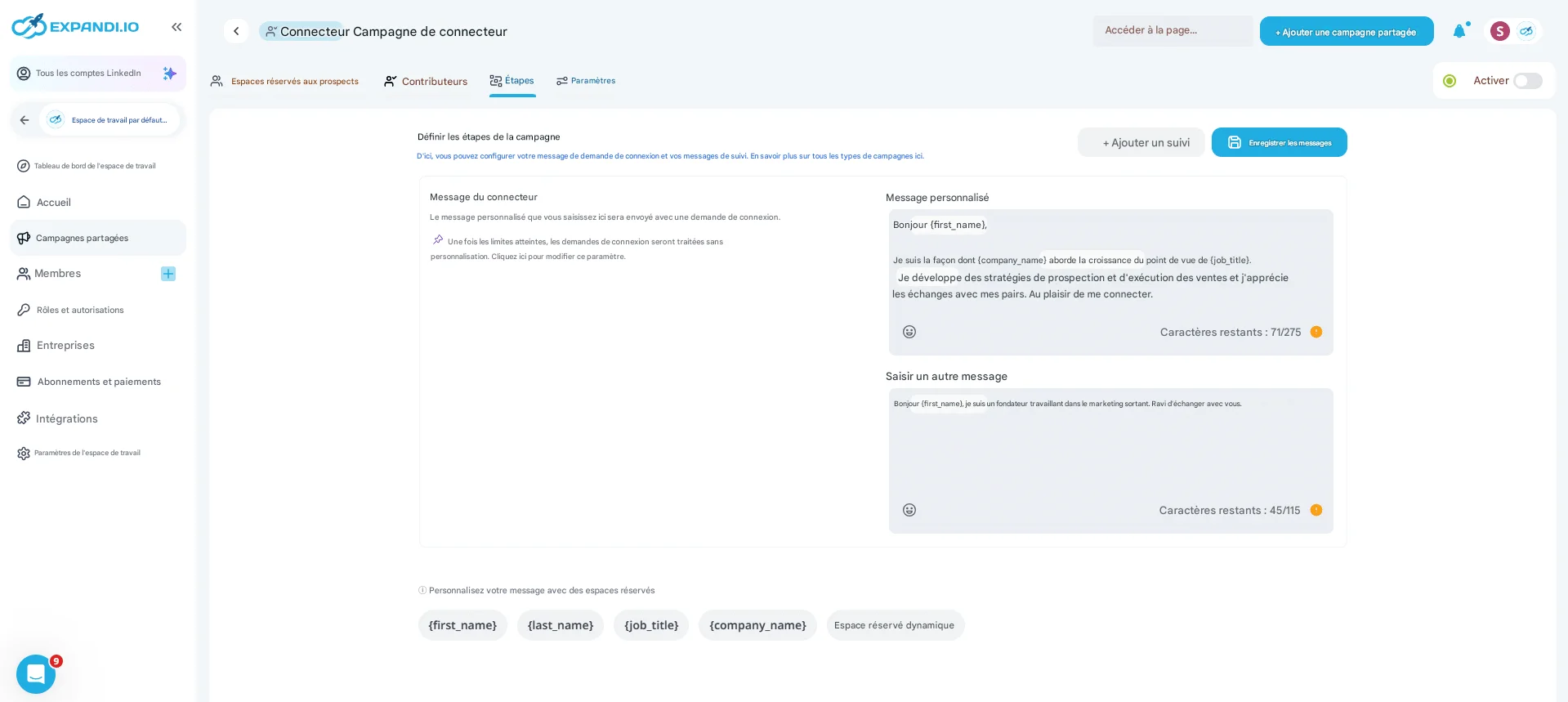The height and width of the screenshot is (702, 1568).
Task: Click the sparkle icon beside LinkedIn accounts
Action: tap(169, 74)
